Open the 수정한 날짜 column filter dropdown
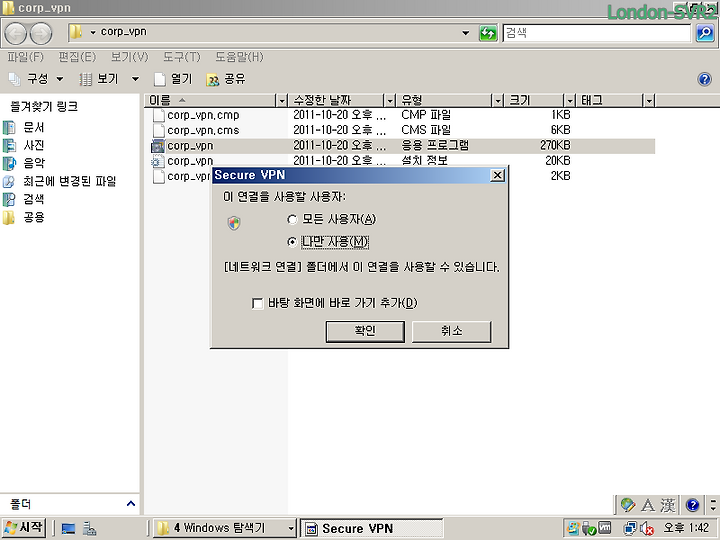Image resolution: width=720 pixels, height=540 pixels. 390,100
